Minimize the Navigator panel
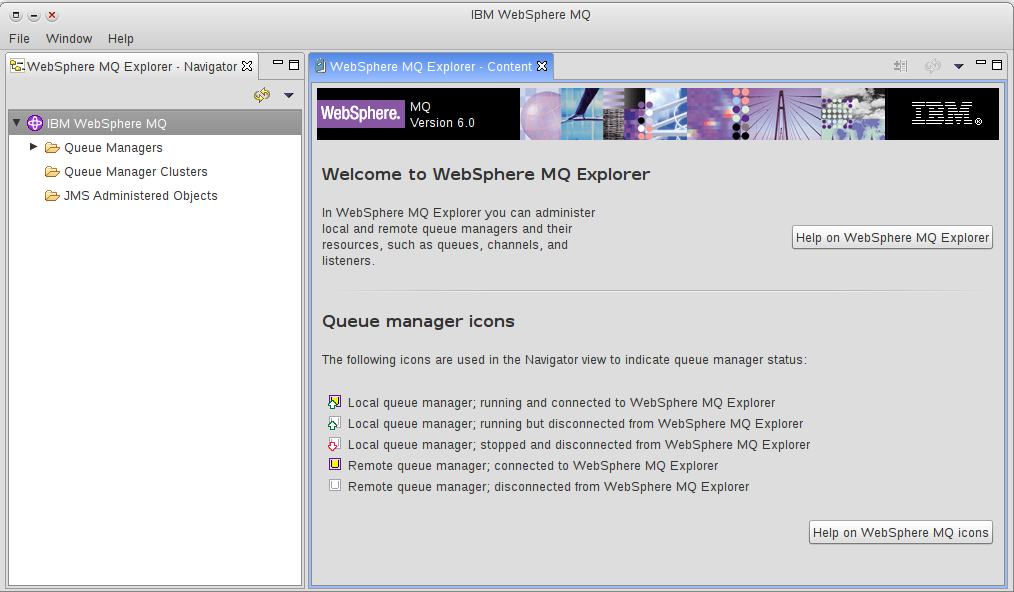 (278, 63)
